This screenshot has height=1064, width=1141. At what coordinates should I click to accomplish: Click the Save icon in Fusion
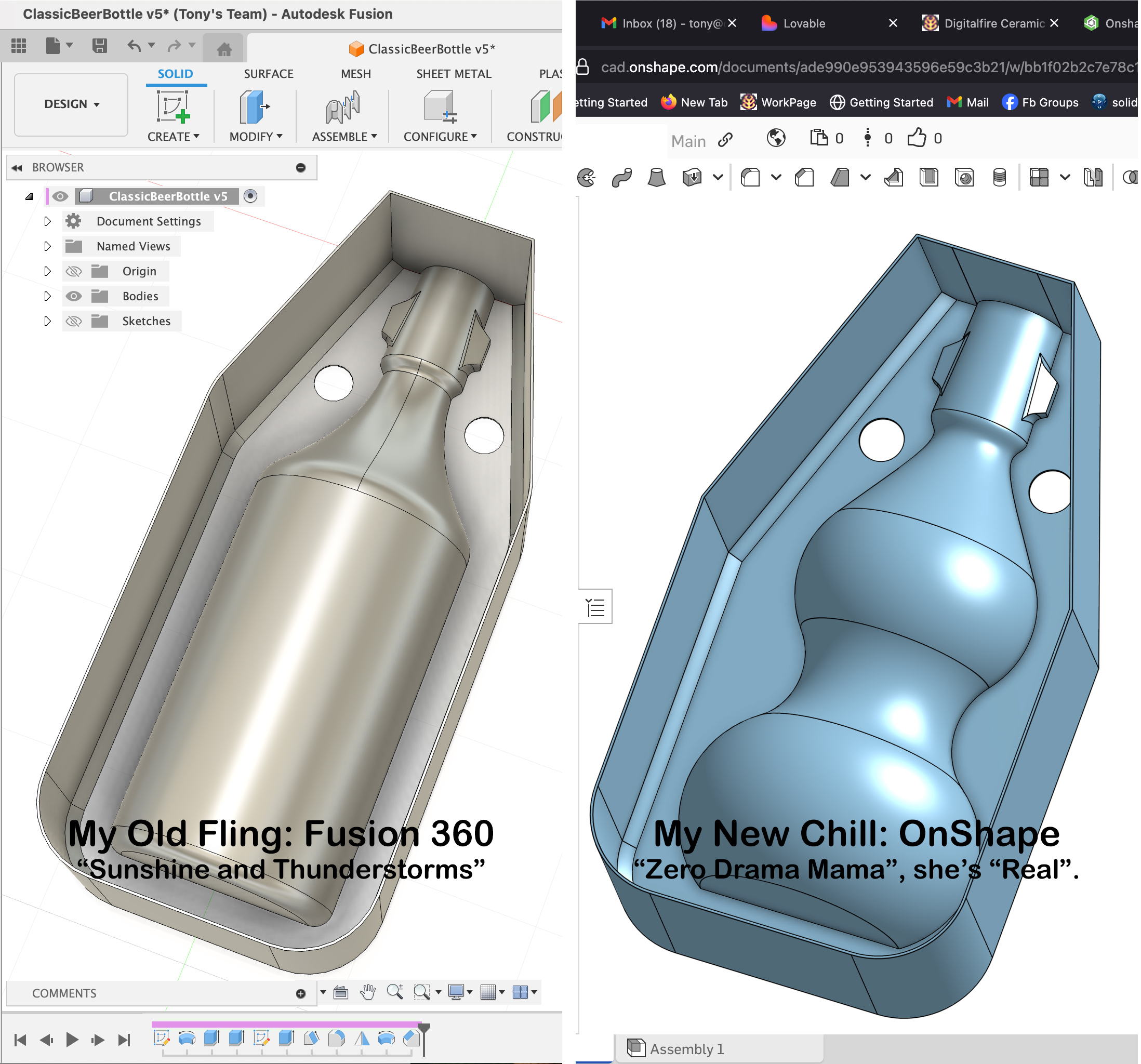[100, 45]
